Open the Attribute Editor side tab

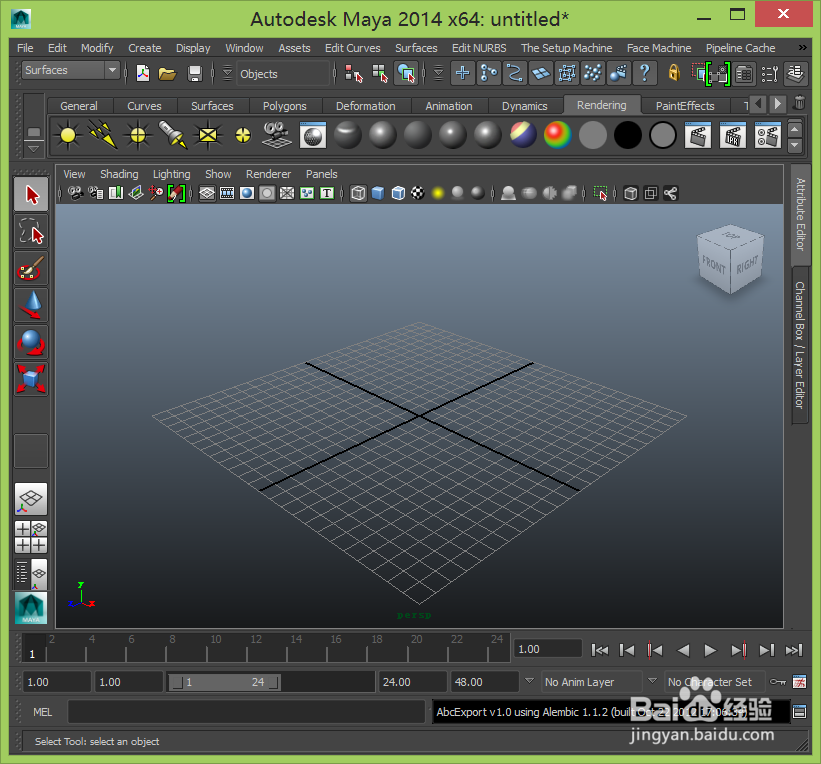[x=801, y=215]
